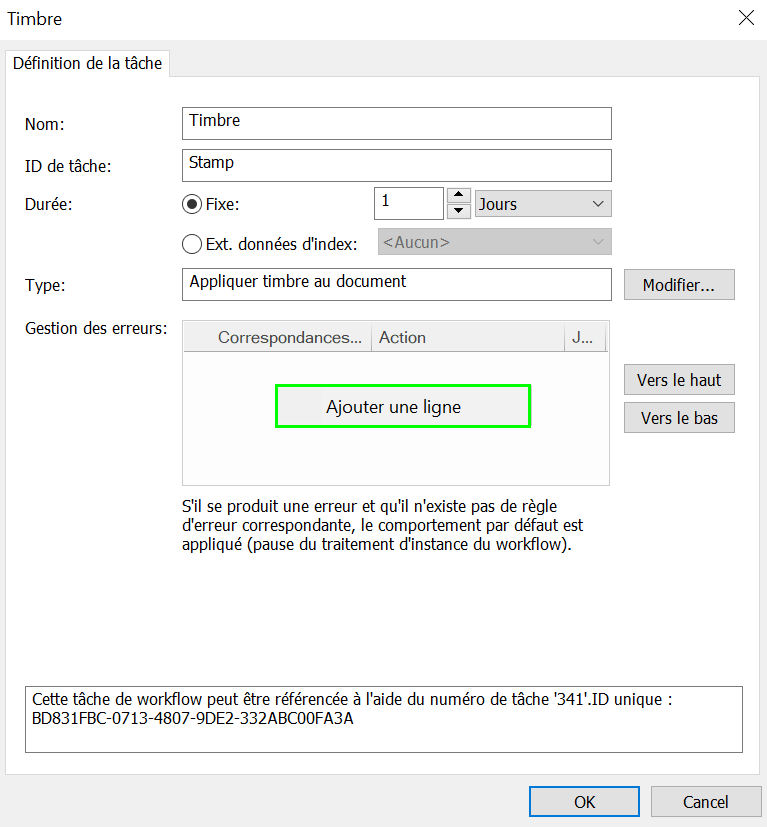This screenshot has height=827, width=767.
Task: Click the unique ID BD831FBC text
Action: click(x=193, y=719)
